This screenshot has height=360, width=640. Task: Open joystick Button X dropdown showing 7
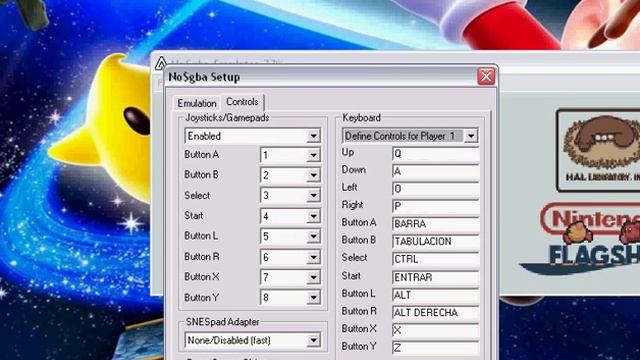click(x=290, y=277)
